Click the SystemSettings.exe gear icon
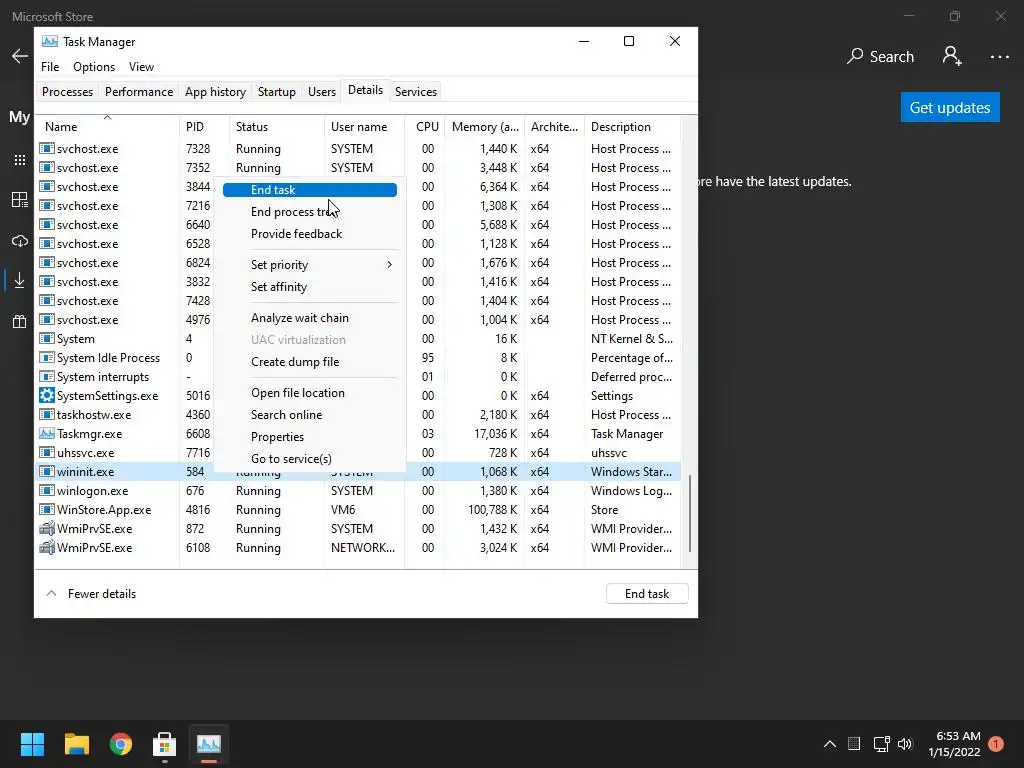The height and width of the screenshot is (768, 1024). point(46,396)
